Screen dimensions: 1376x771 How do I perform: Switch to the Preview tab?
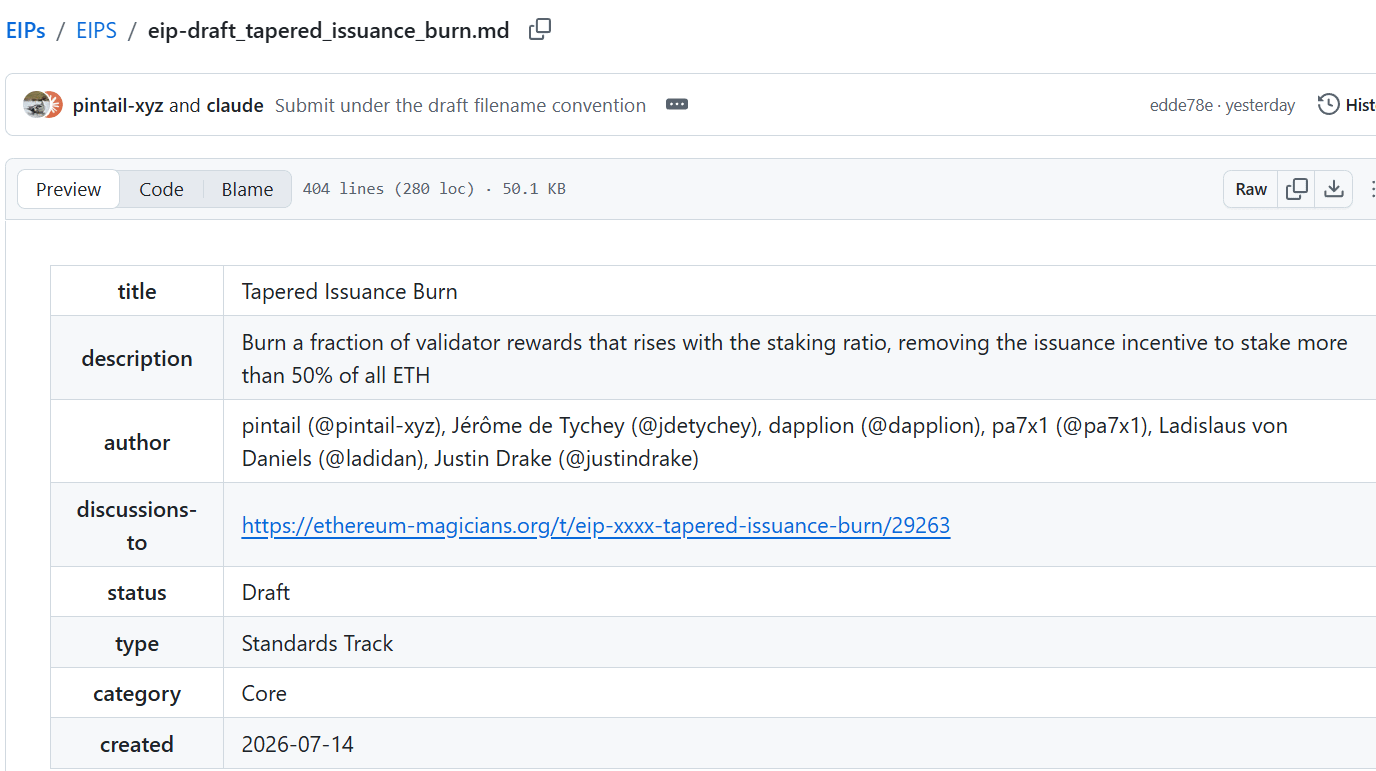68,189
